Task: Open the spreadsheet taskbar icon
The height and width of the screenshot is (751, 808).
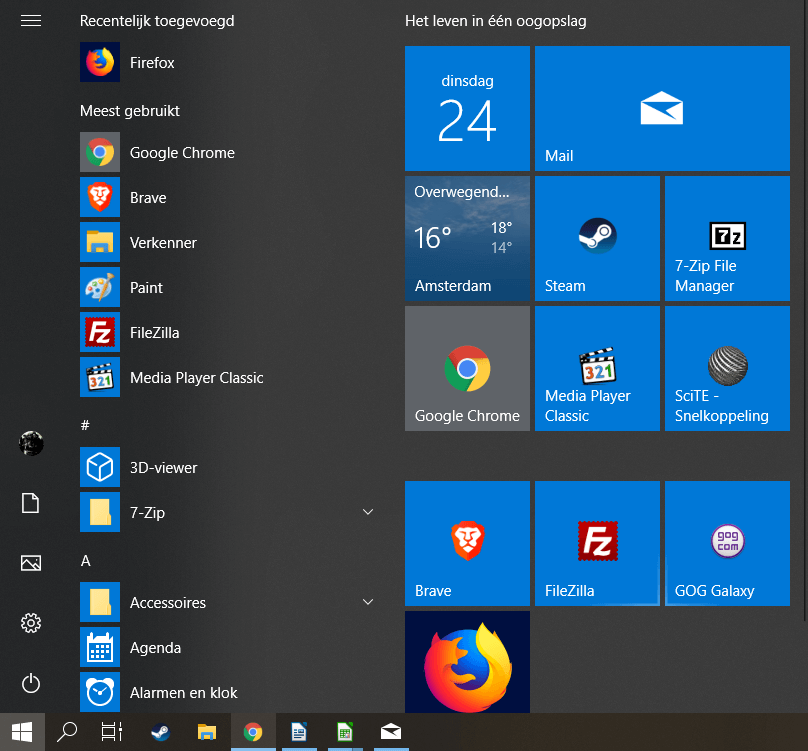Action: coord(345,732)
